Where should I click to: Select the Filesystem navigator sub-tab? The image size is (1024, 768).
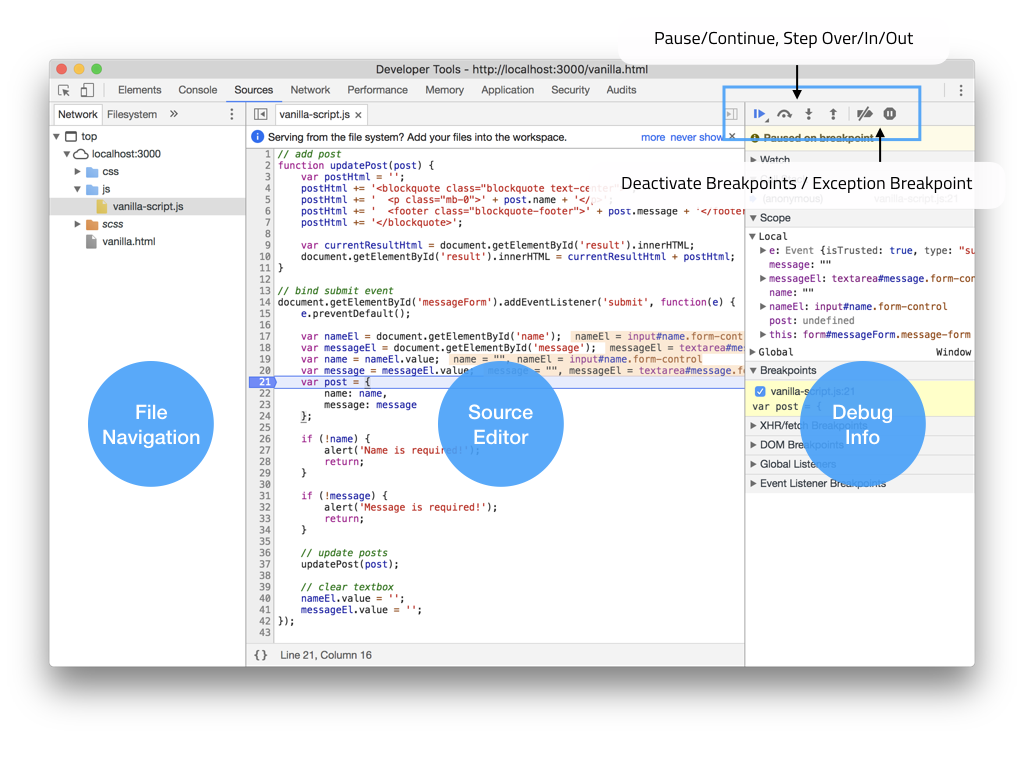[132, 114]
